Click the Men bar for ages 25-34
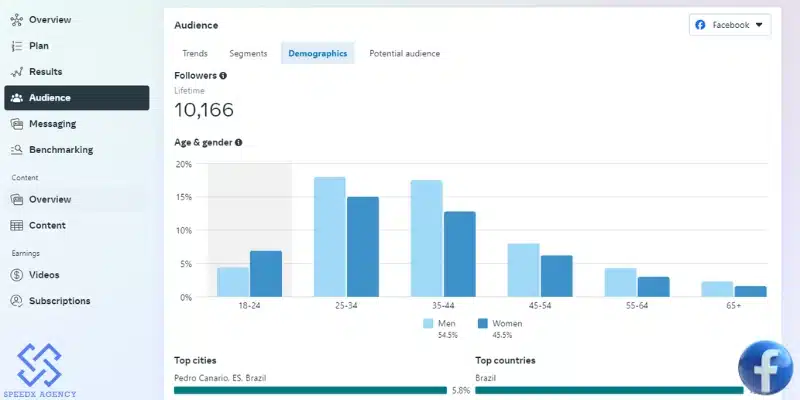The width and height of the screenshot is (800, 400). click(329, 237)
